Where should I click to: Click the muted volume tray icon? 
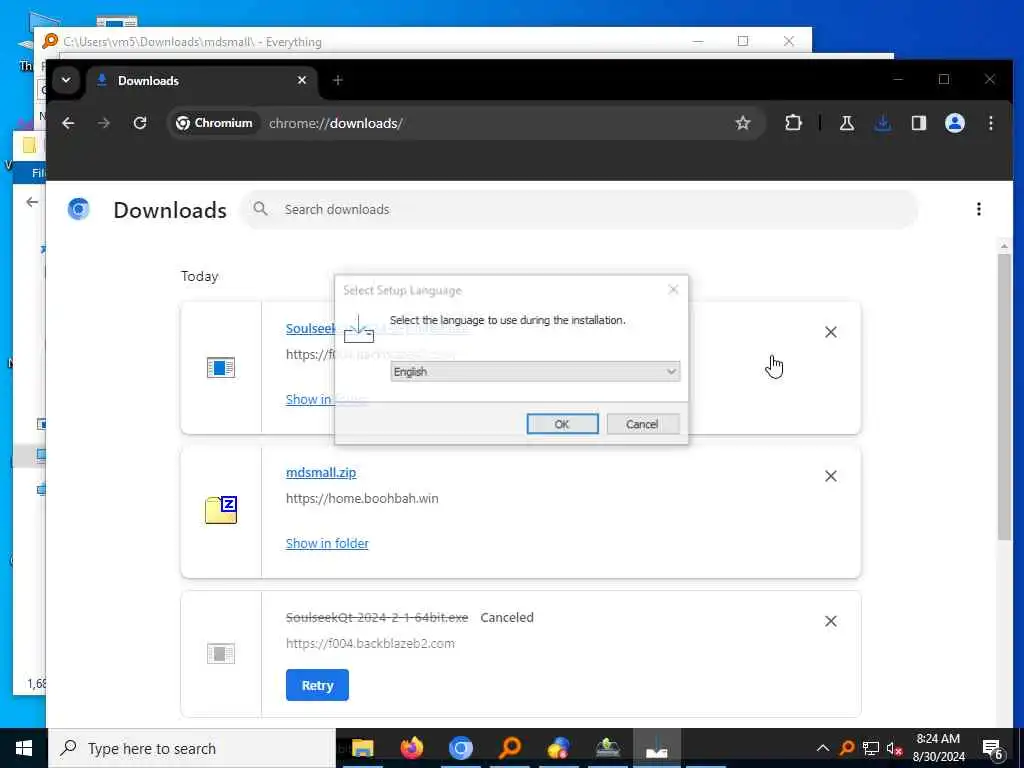pyautogui.click(x=894, y=748)
